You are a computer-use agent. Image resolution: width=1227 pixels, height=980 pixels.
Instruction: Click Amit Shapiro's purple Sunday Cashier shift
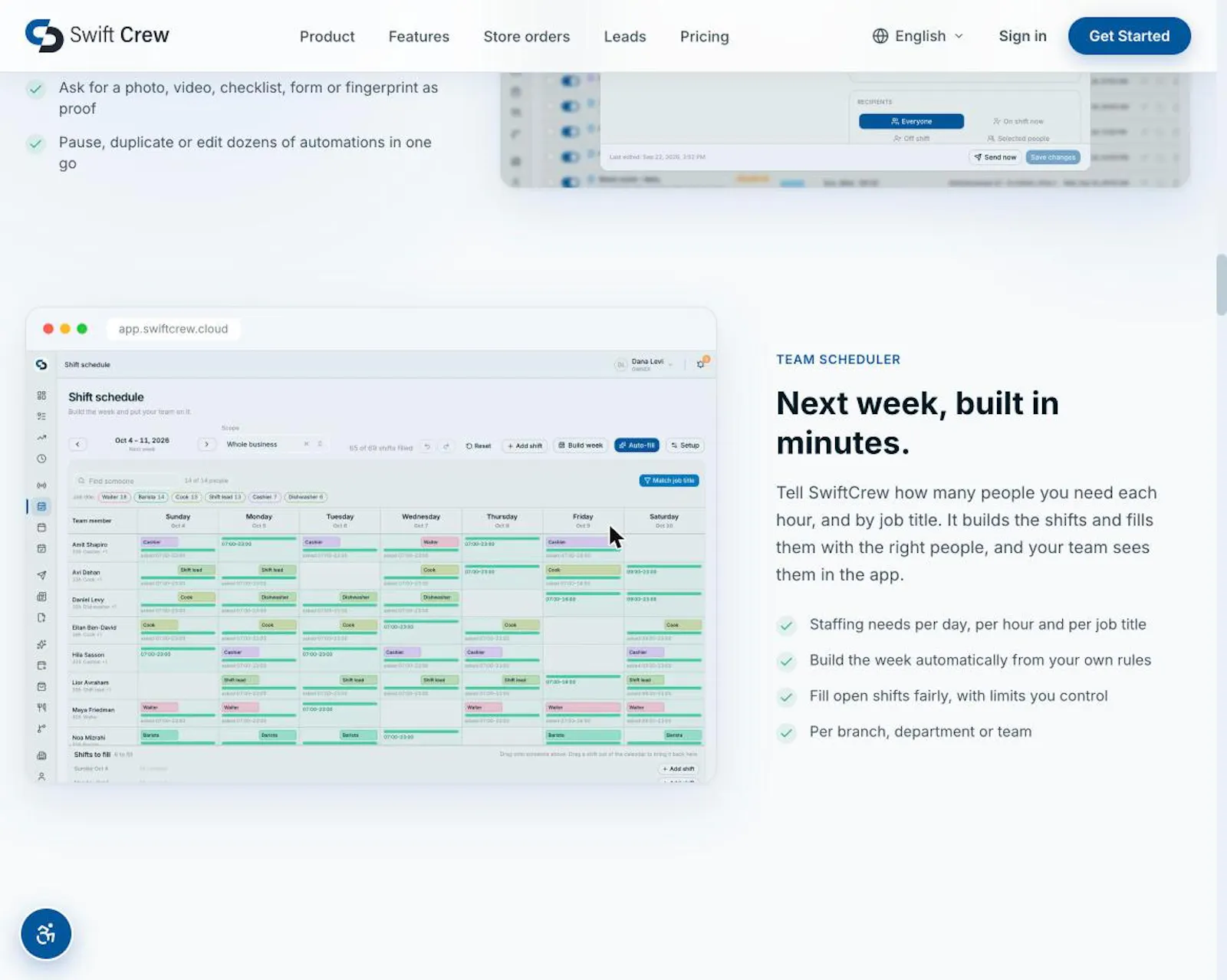[160, 542]
